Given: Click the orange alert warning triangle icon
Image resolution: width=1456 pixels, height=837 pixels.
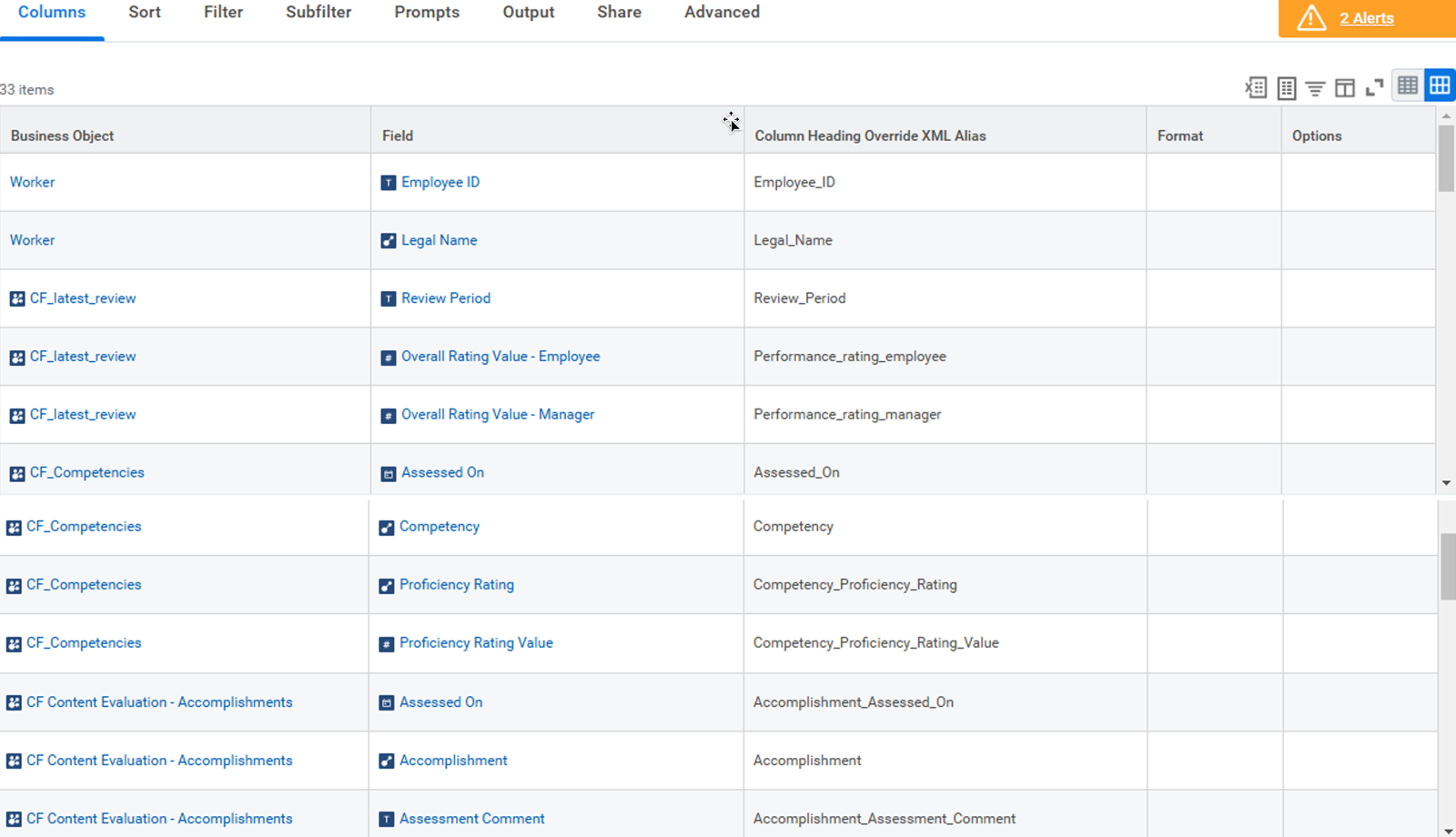Looking at the screenshot, I should (x=1311, y=18).
